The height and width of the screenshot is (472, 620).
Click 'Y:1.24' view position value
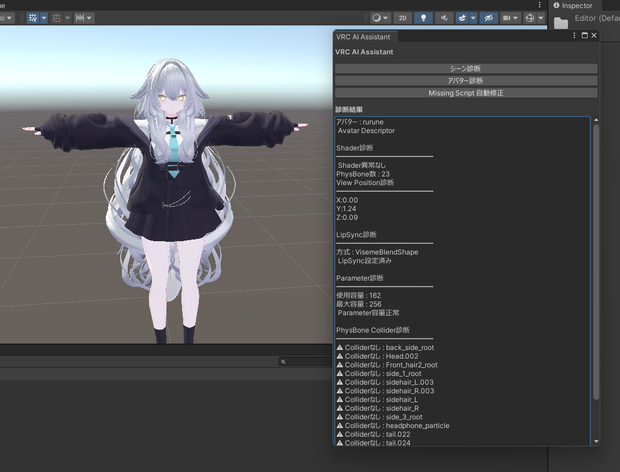pos(346,209)
